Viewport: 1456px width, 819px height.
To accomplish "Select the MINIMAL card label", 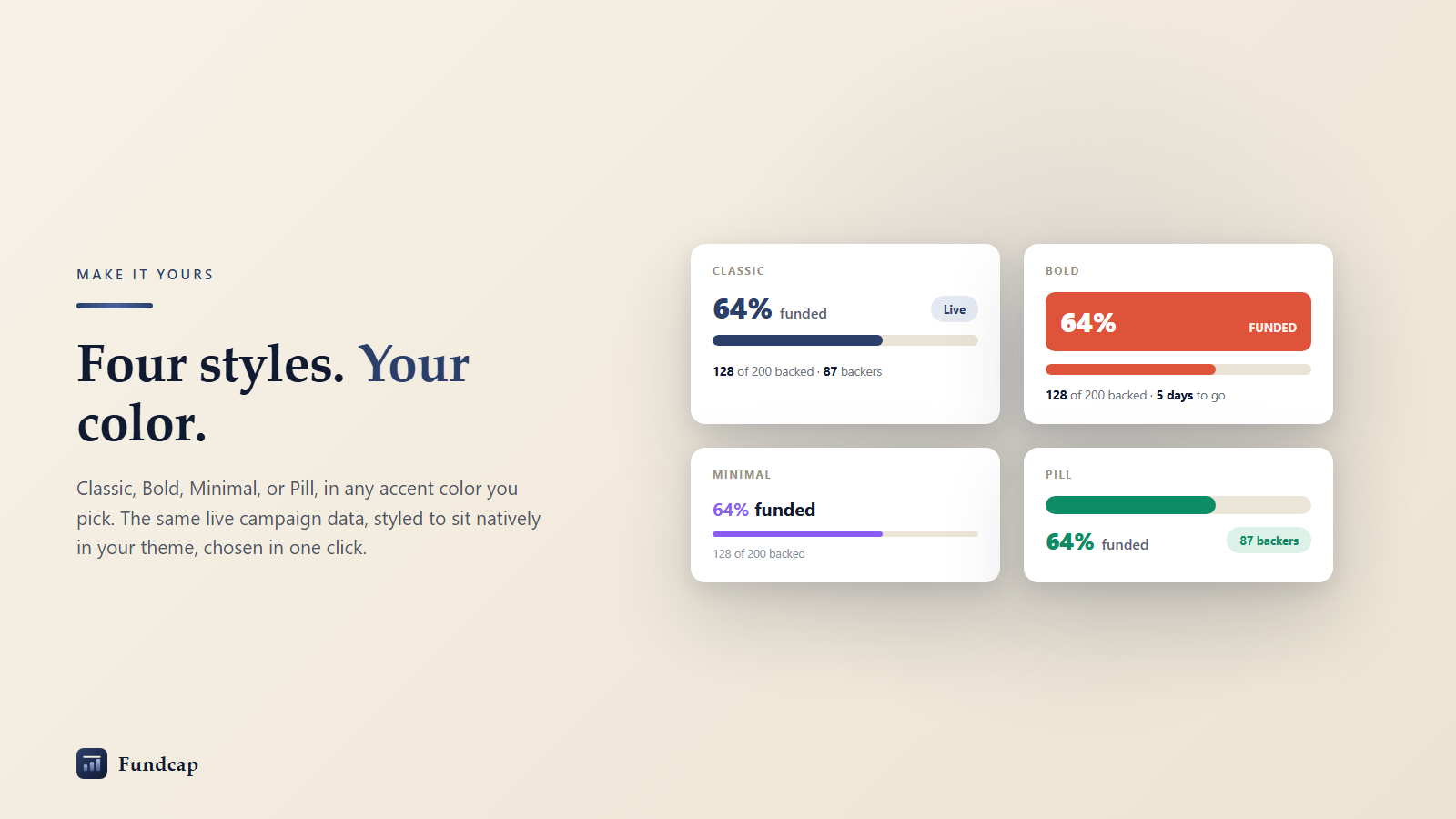I will [742, 475].
